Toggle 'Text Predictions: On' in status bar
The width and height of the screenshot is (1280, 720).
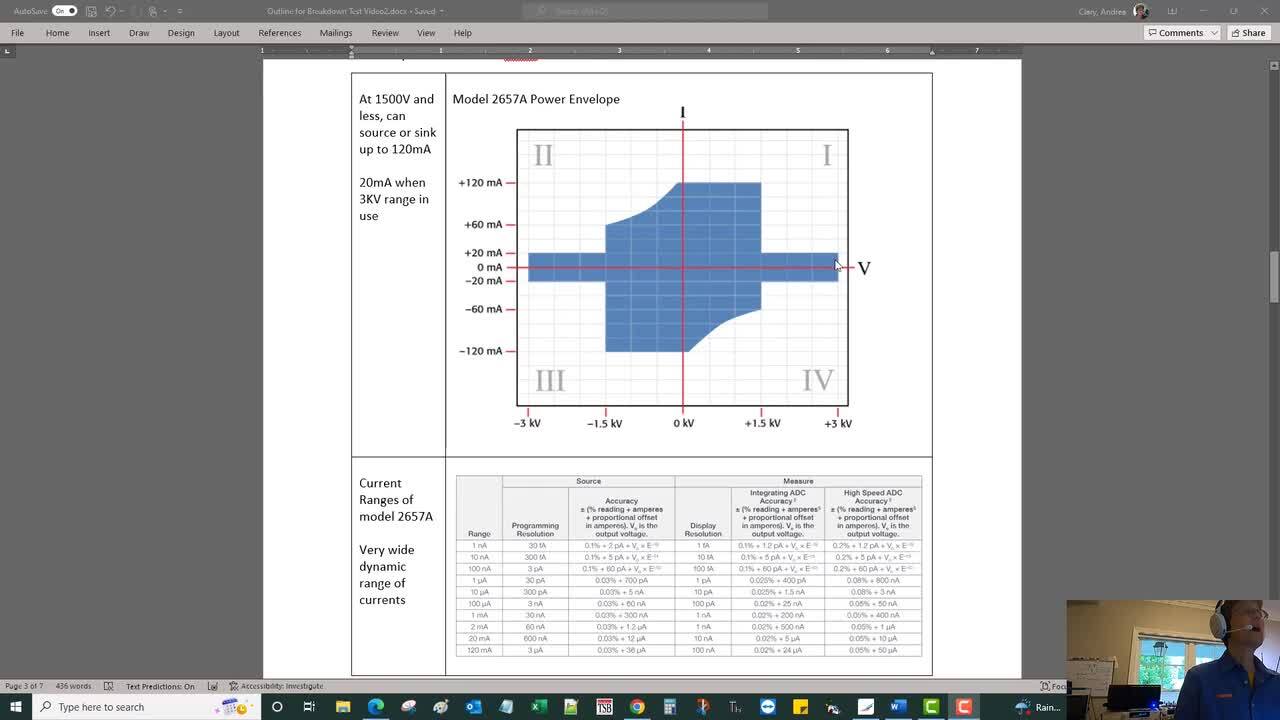pyautogui.click(x=160, y=686)
